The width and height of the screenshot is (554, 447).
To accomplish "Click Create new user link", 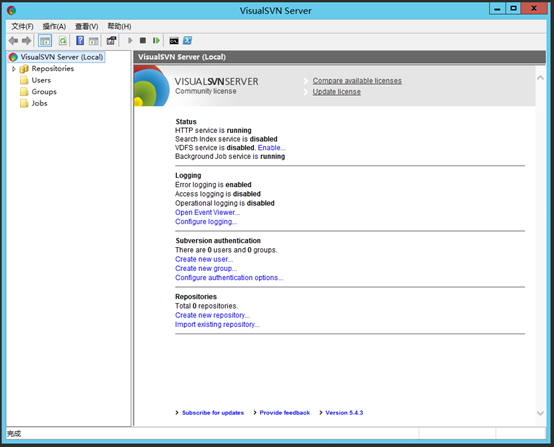I will (x=204, y=259).
